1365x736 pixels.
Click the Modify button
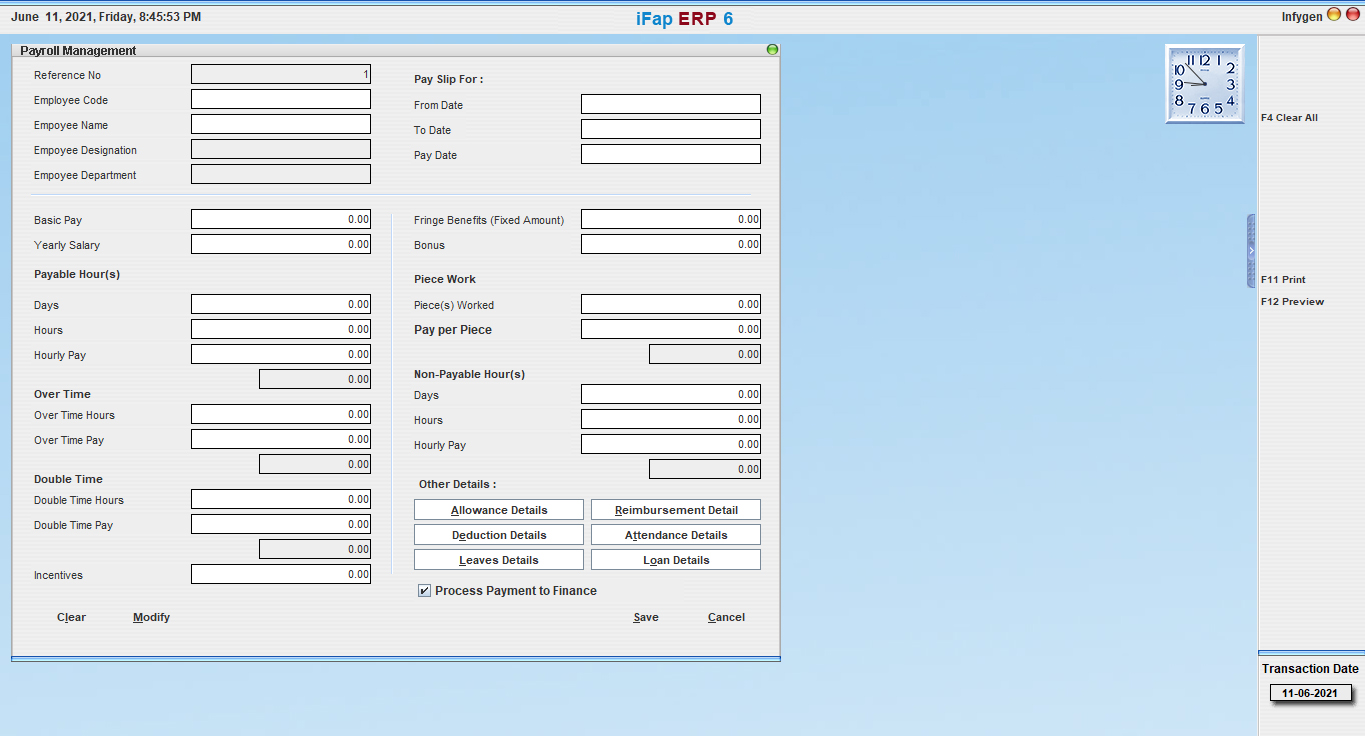pos(151,617)
